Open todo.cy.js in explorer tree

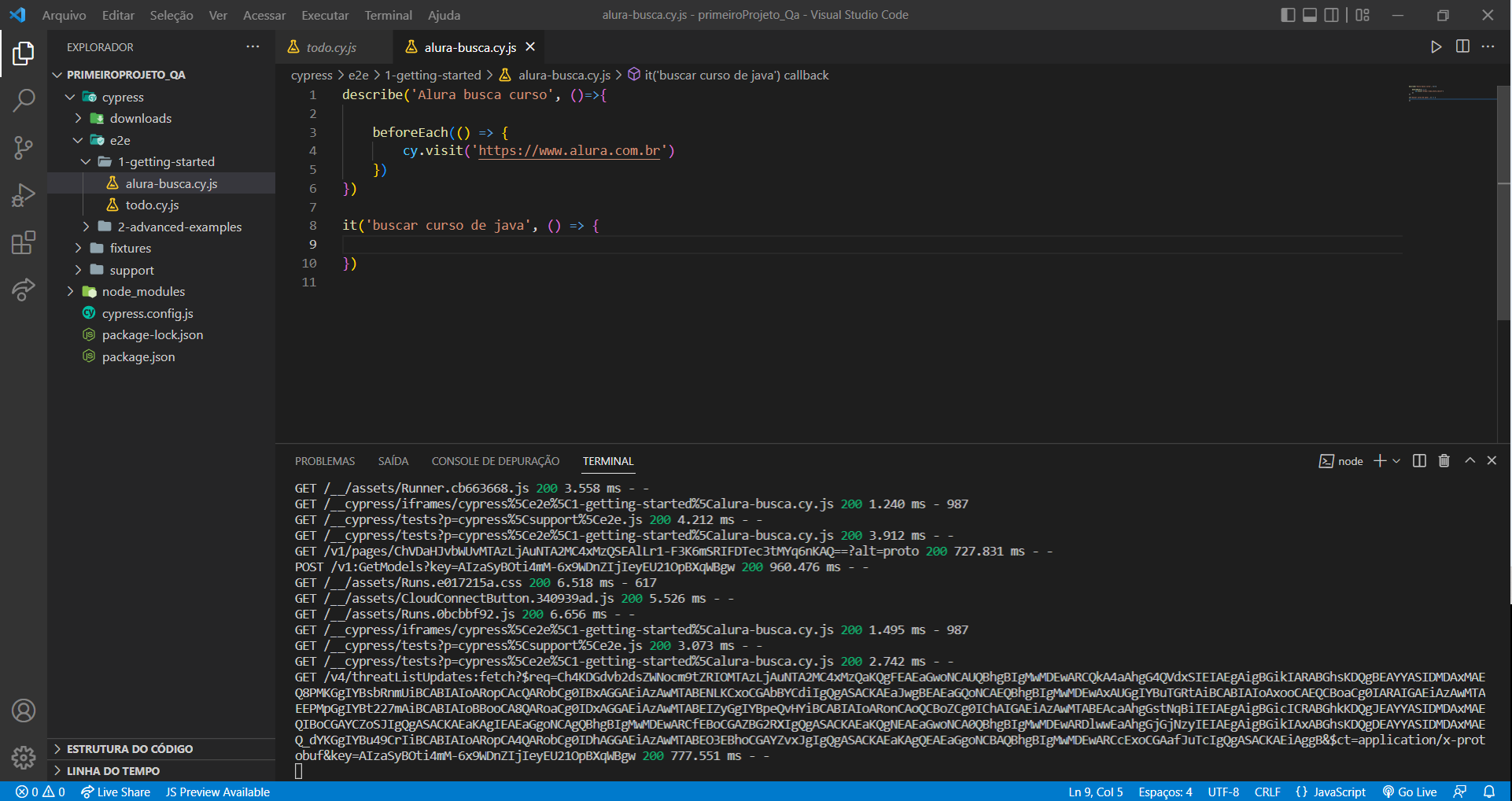pyautogui.click(x=152, y=205)
